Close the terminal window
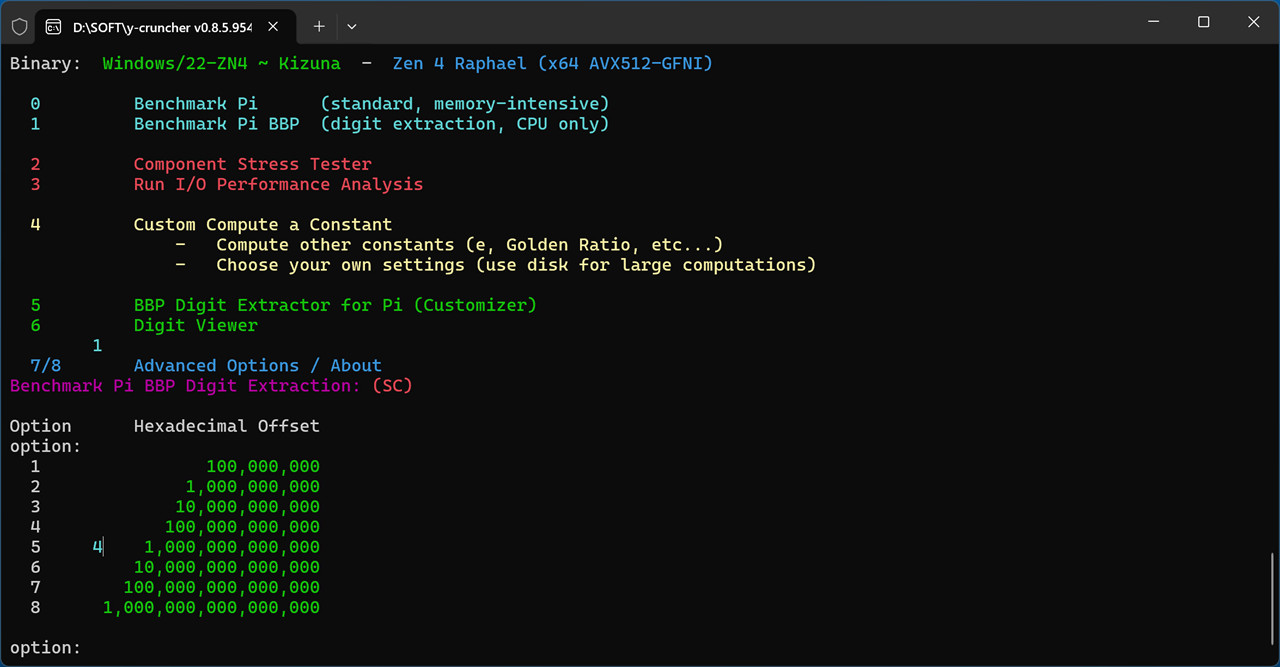The image size is (1280, 667). pos(1253,22)
